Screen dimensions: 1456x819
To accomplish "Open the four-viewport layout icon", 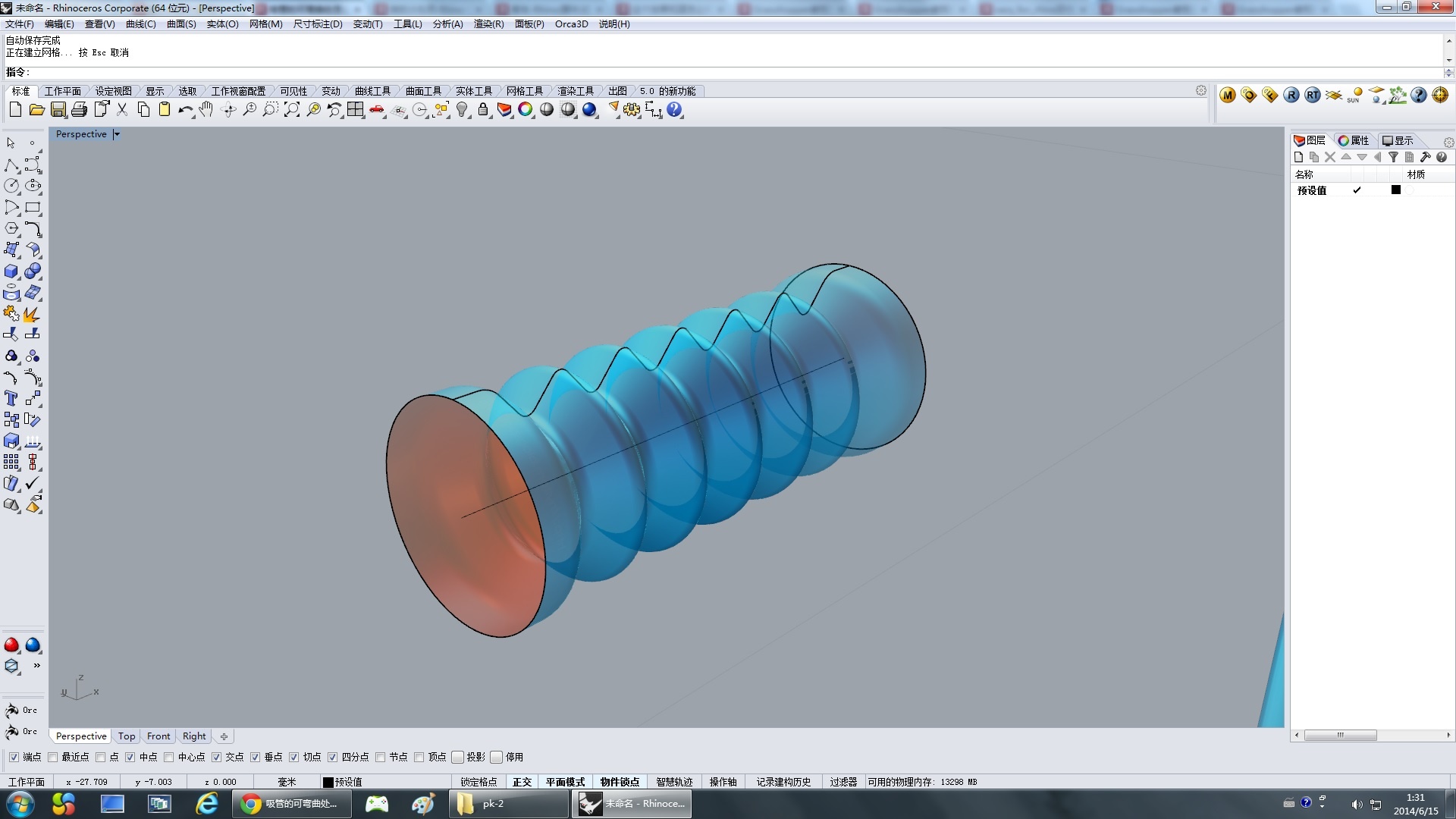I will point(356,110).
